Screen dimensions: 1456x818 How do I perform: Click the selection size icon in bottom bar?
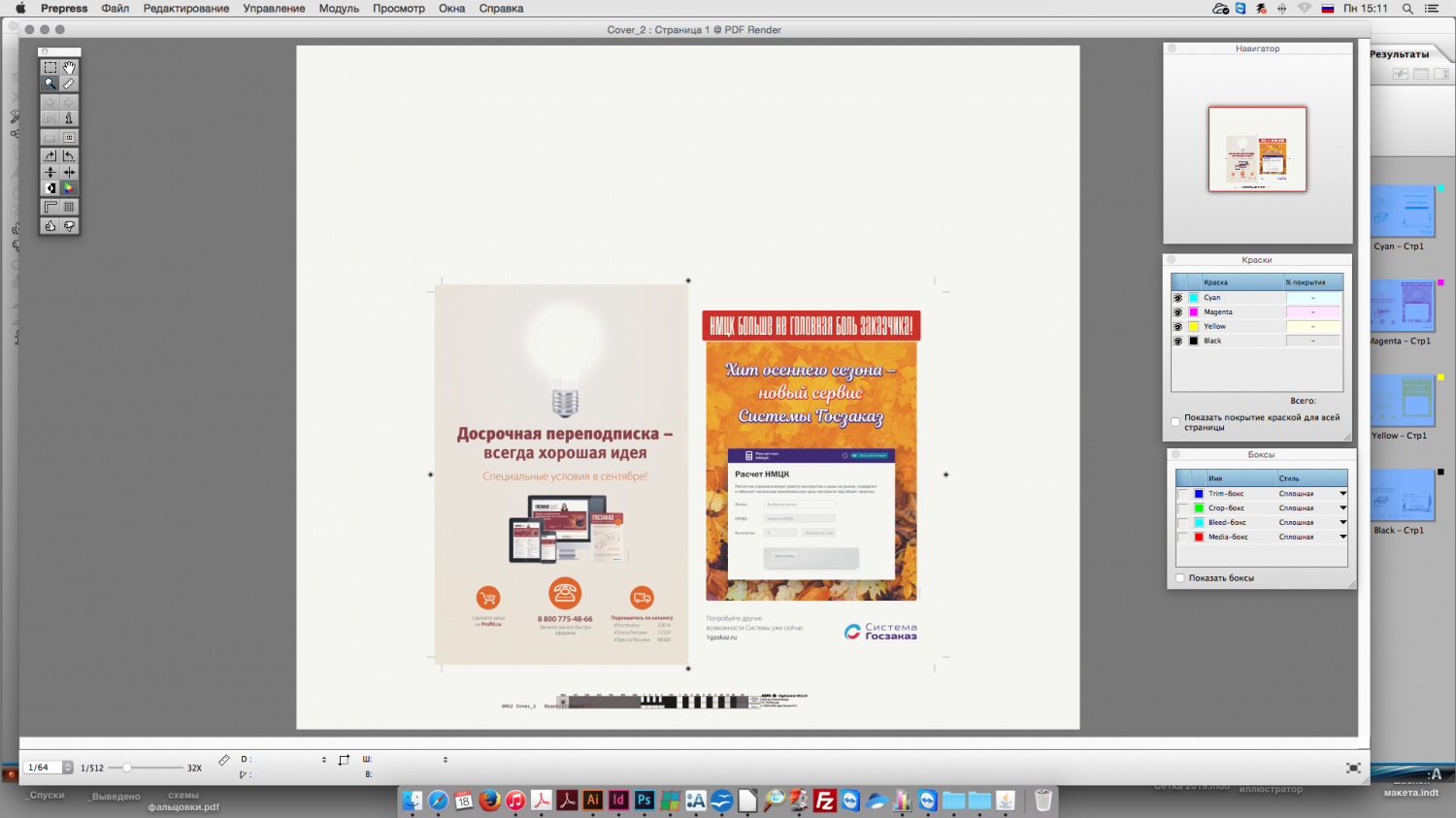click(344, 760)
